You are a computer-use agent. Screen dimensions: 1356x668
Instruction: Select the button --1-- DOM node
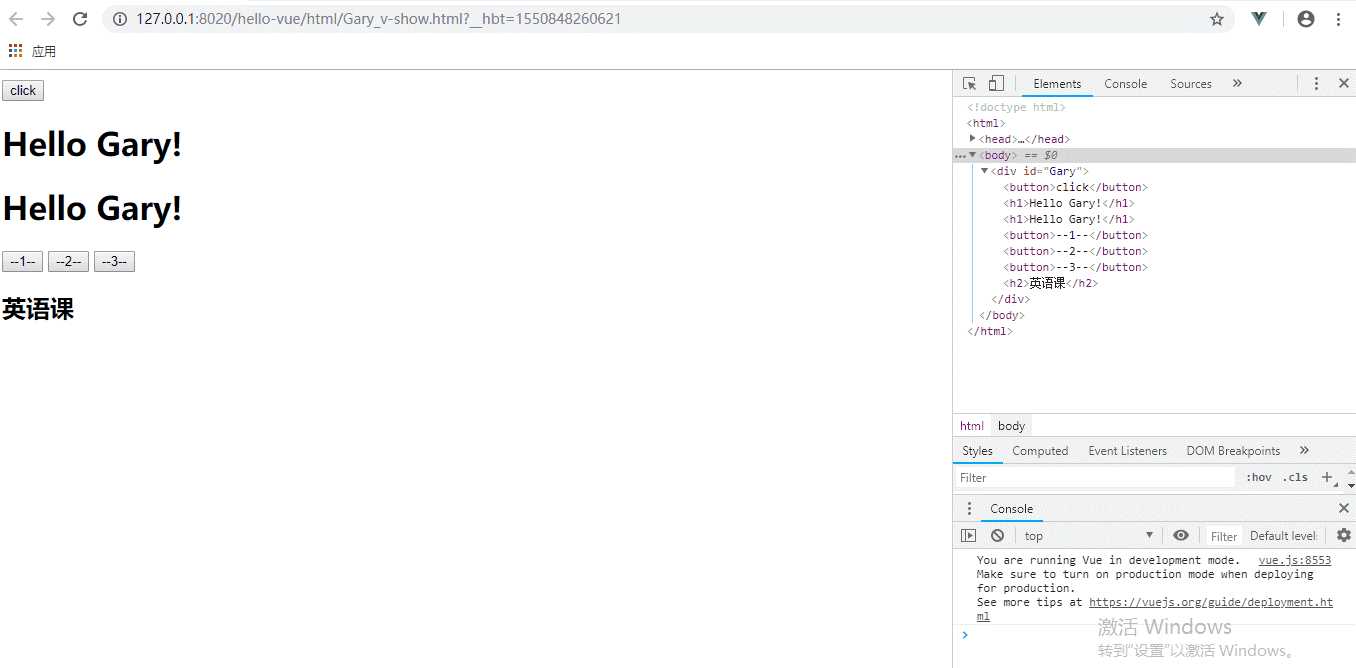point(1076,235)
